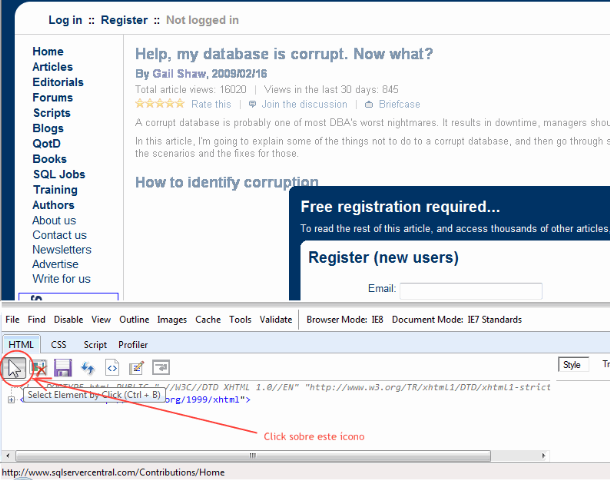Image resolution: width=610 pixels, height=480 pixels.
Task: Open Document Mode: IE7 Standards menu
Action: (457, 319)
